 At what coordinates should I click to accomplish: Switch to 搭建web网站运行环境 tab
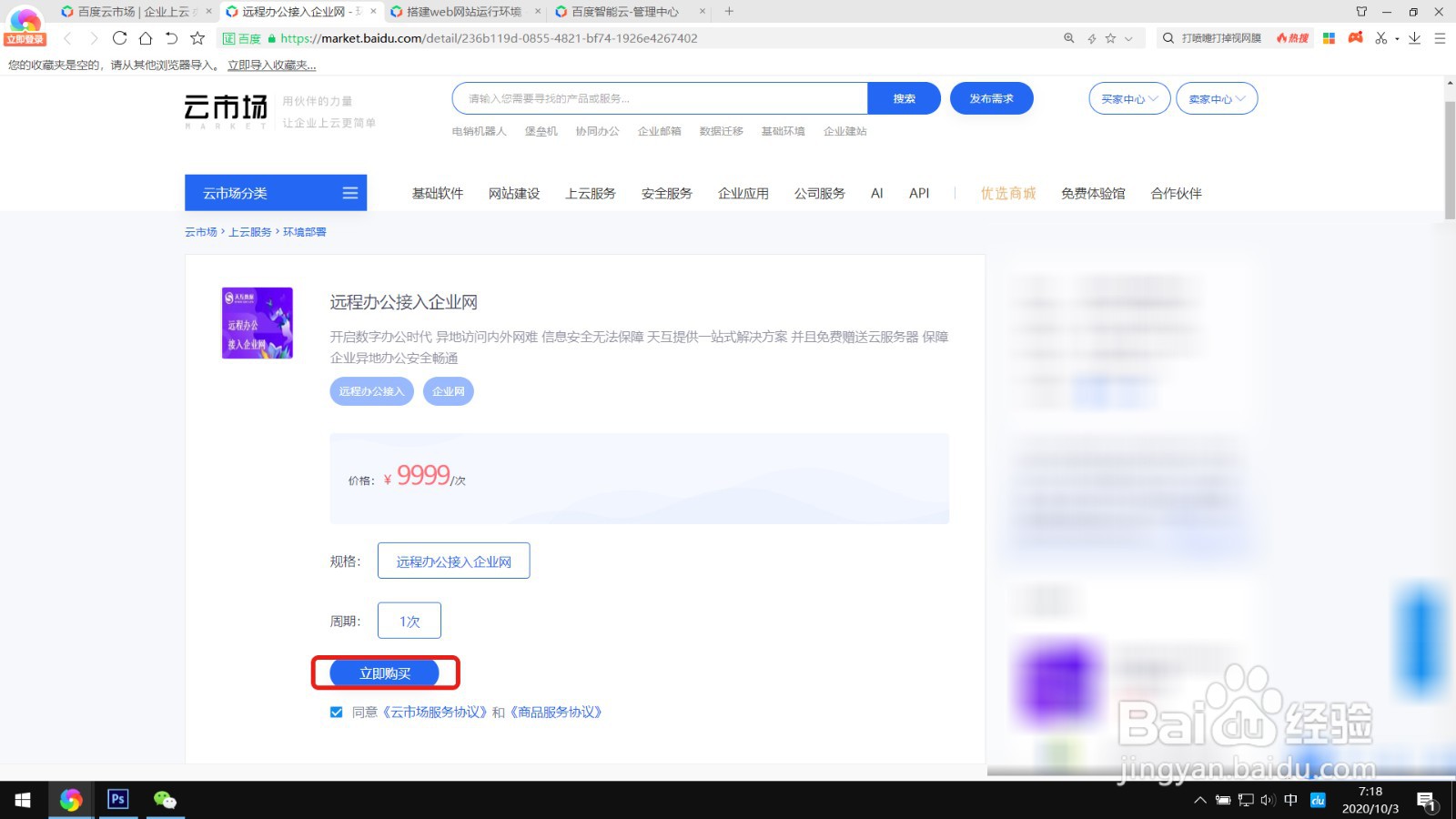(463, 12)
